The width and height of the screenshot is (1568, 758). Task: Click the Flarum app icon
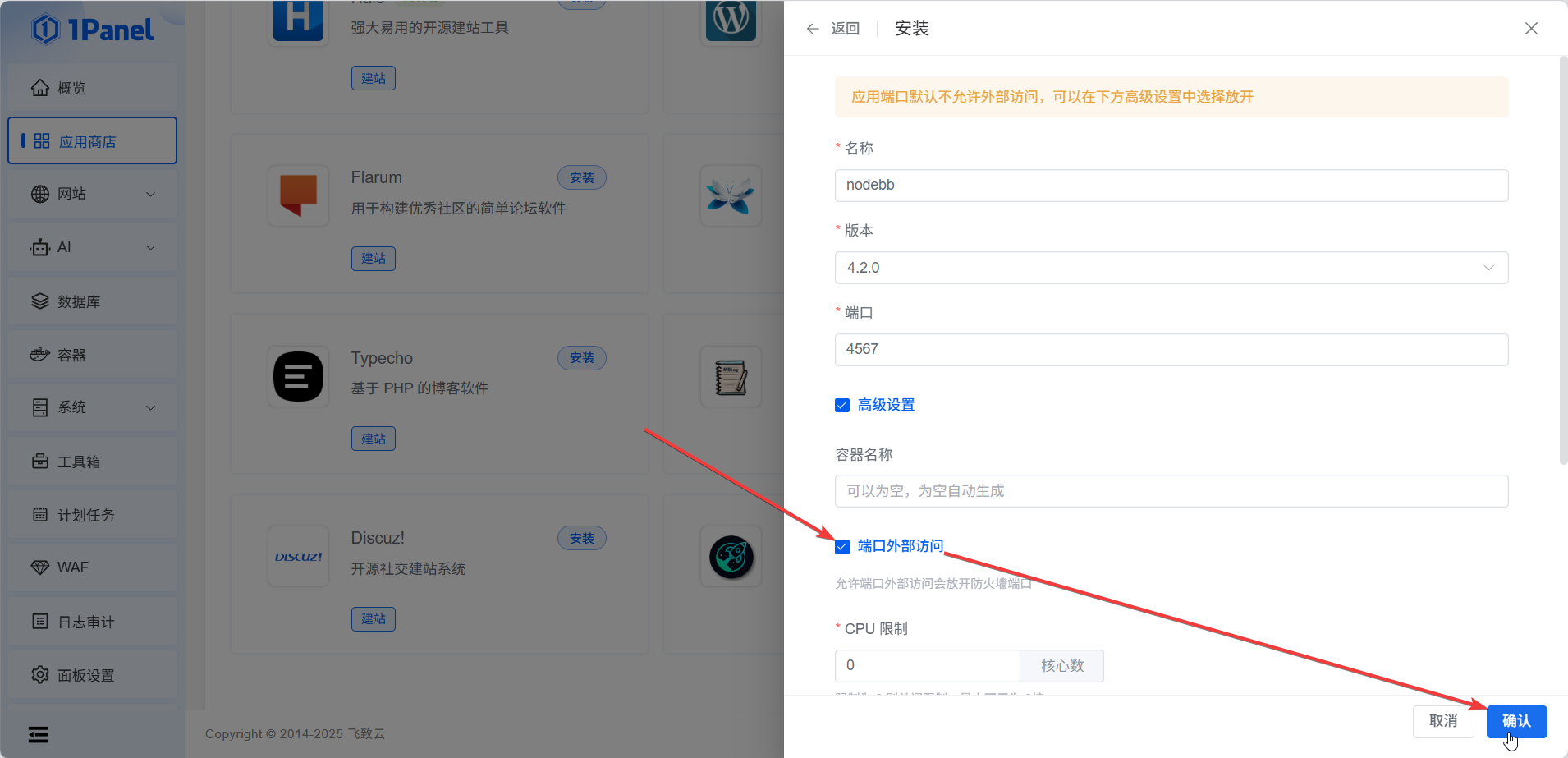[298, 195]
